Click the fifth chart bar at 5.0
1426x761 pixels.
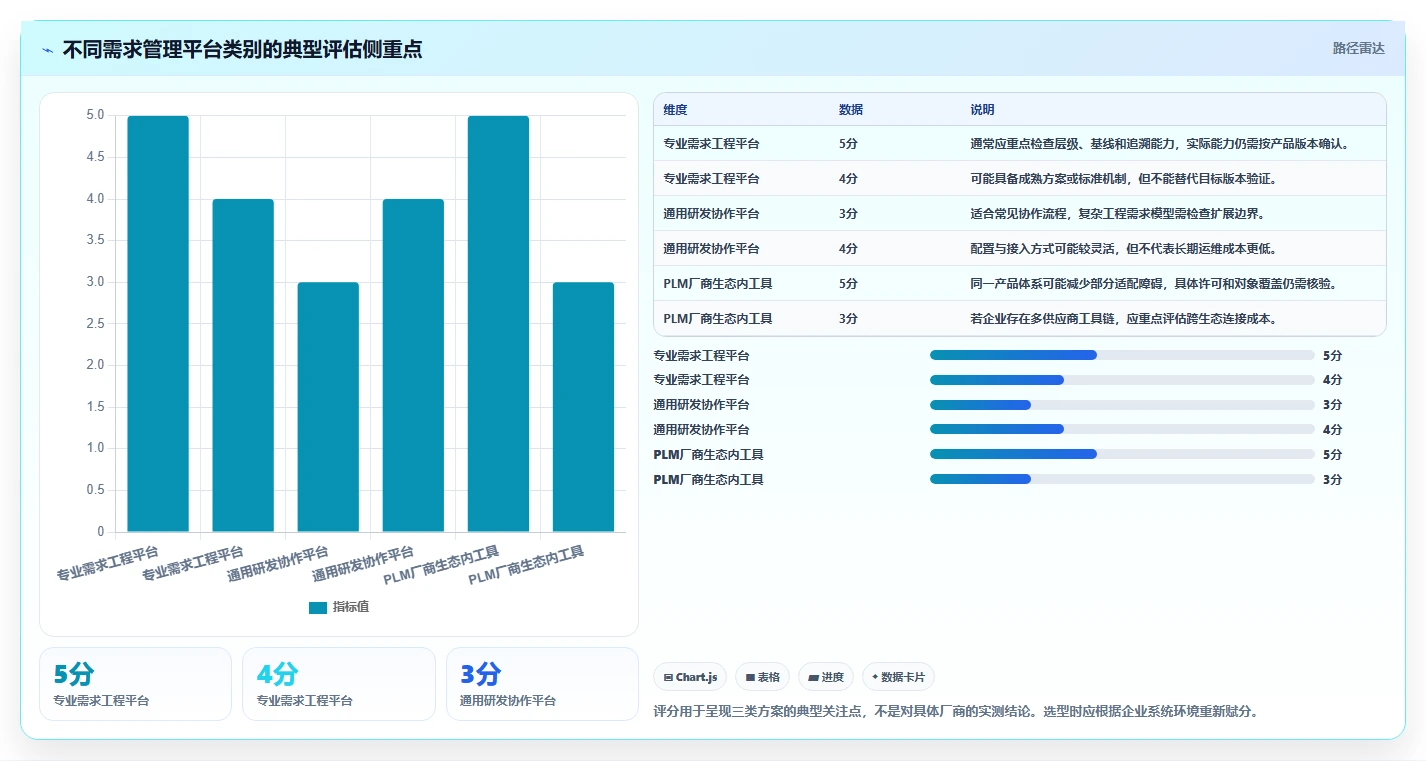498,324
